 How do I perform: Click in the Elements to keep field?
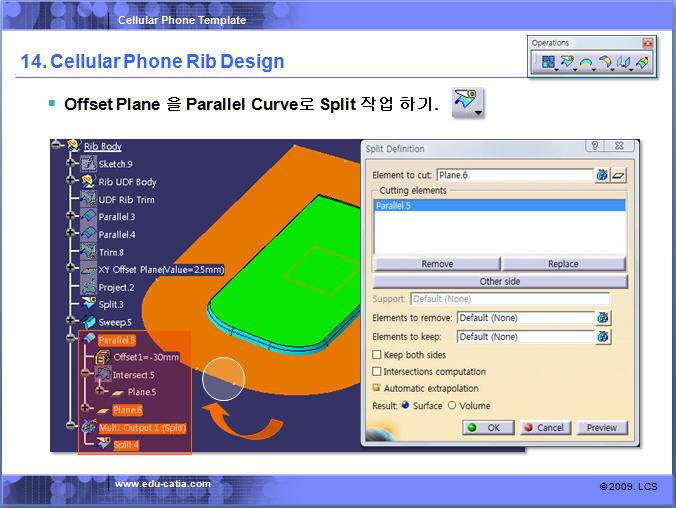pyautogui.click(x=524, y=337)
